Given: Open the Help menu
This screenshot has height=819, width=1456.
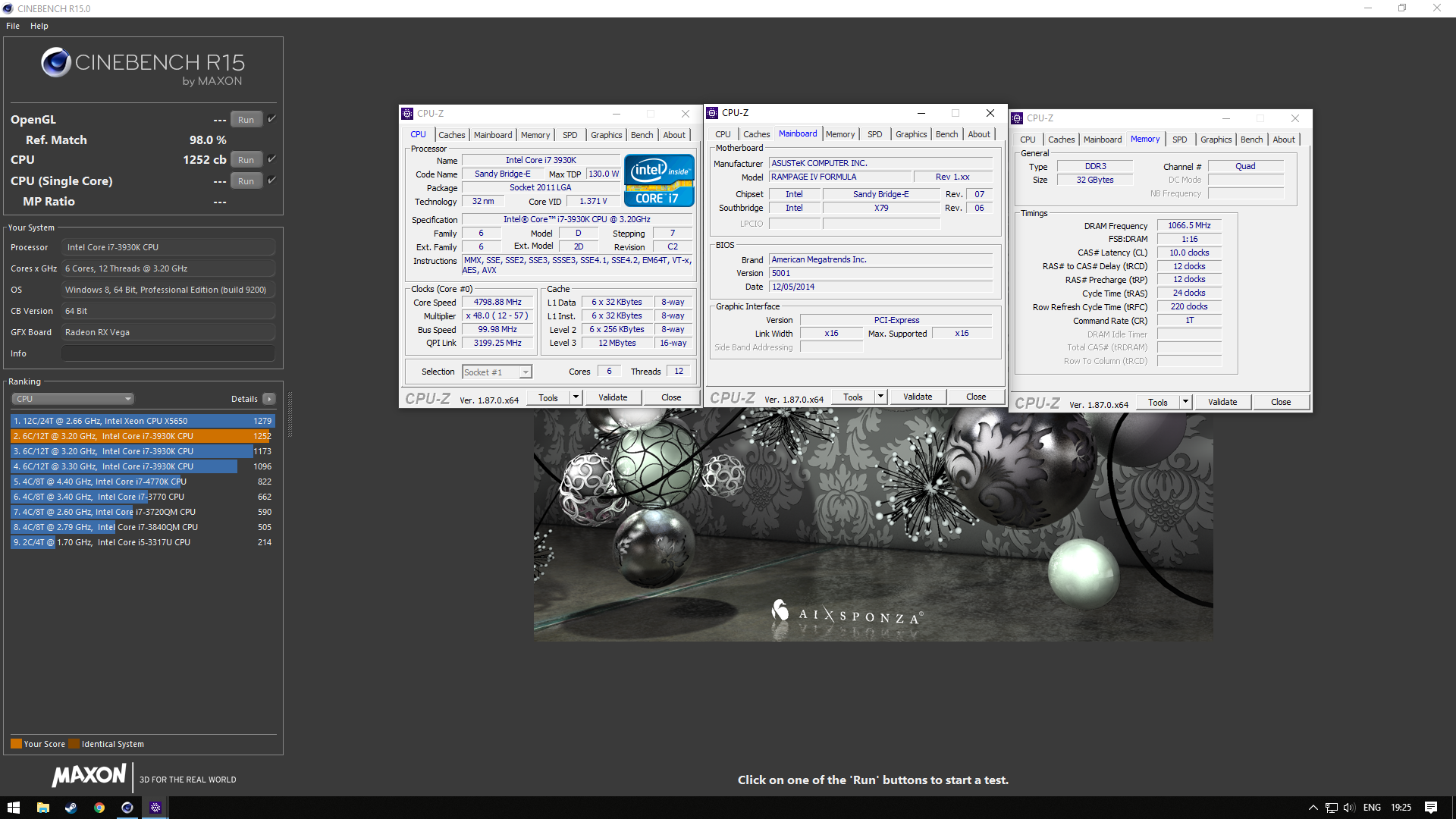Looking at the screenshot, I should [x=39, y=26].
